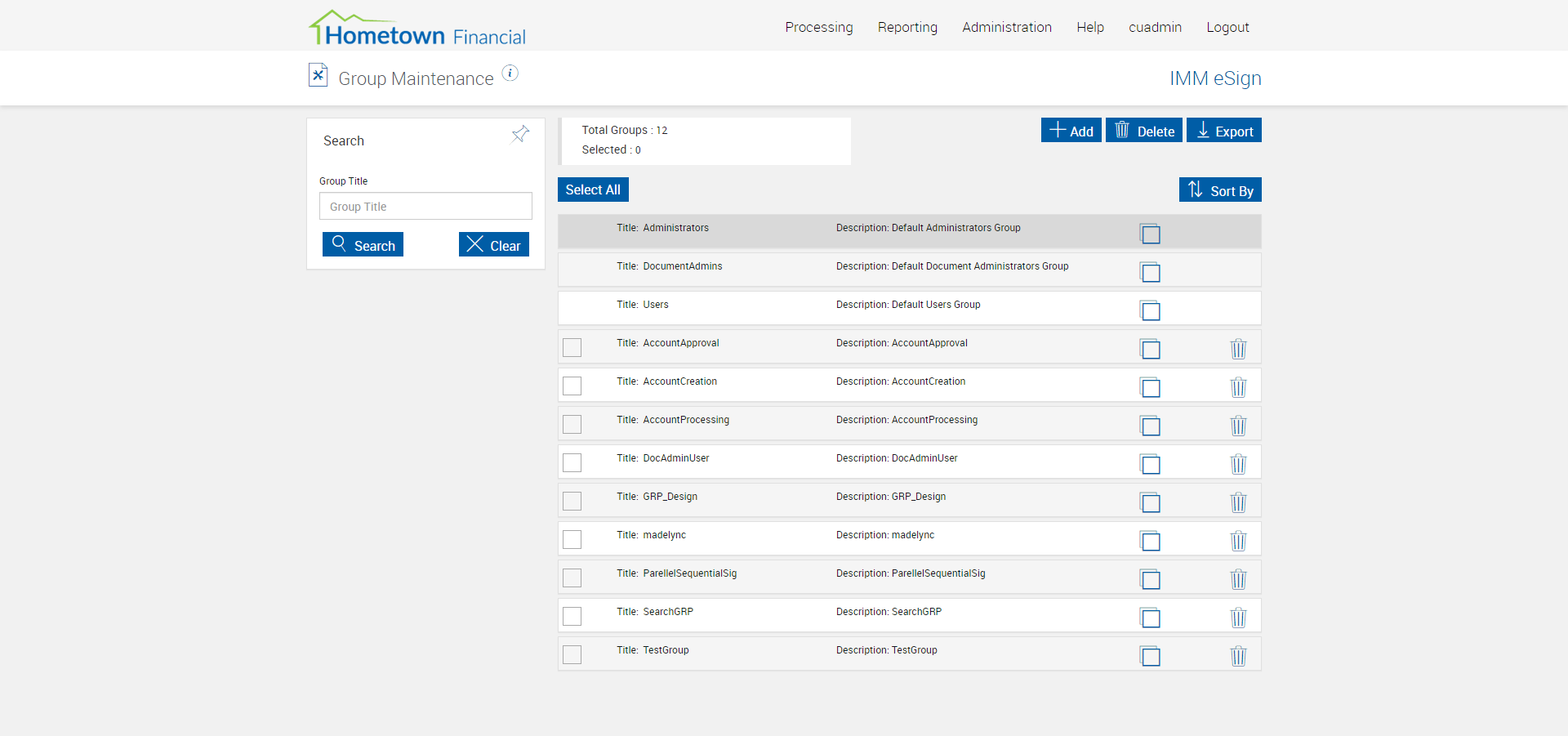Focus the Group Title search field
The height and width of the screenshot is (736, 1568).
pos(425,207)
